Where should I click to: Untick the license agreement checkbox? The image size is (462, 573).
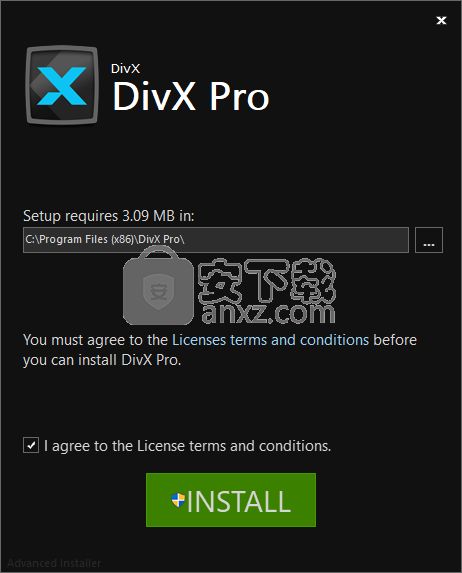tap(31, 445)
